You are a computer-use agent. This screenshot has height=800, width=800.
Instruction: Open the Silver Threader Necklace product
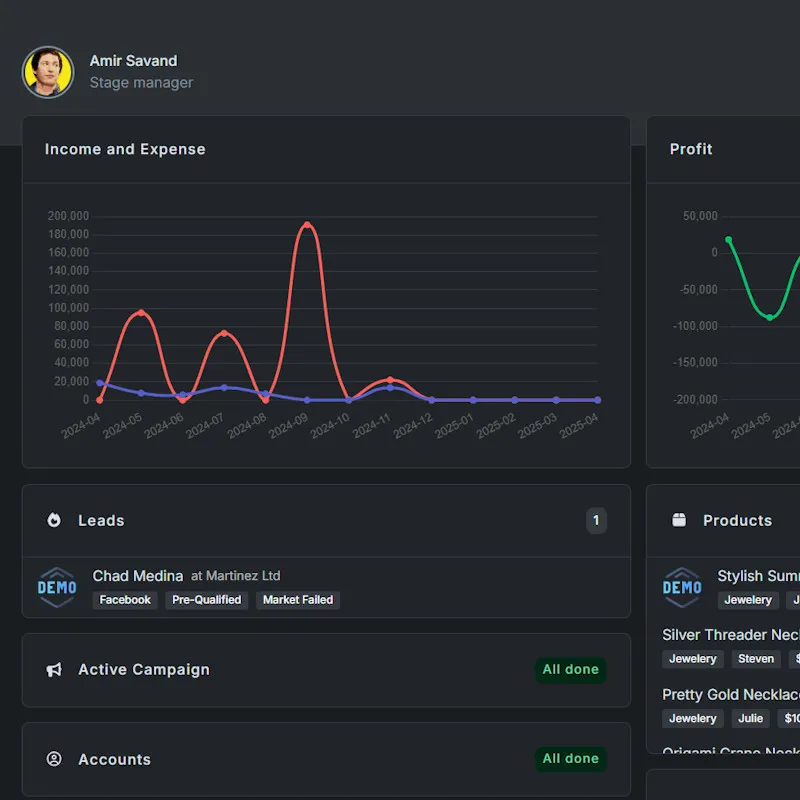[x=730, y=635]
